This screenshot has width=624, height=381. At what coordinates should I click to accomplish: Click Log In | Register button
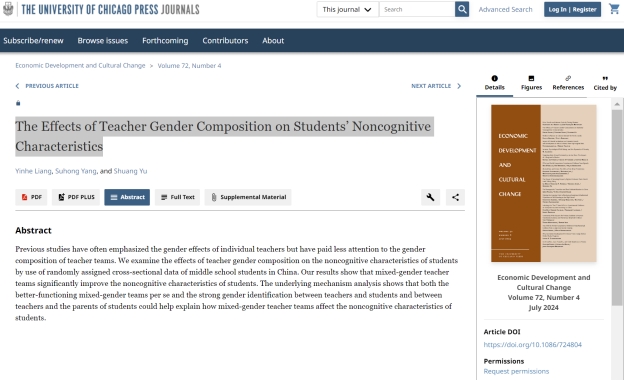pyautogui.click(x=572, y=9)
